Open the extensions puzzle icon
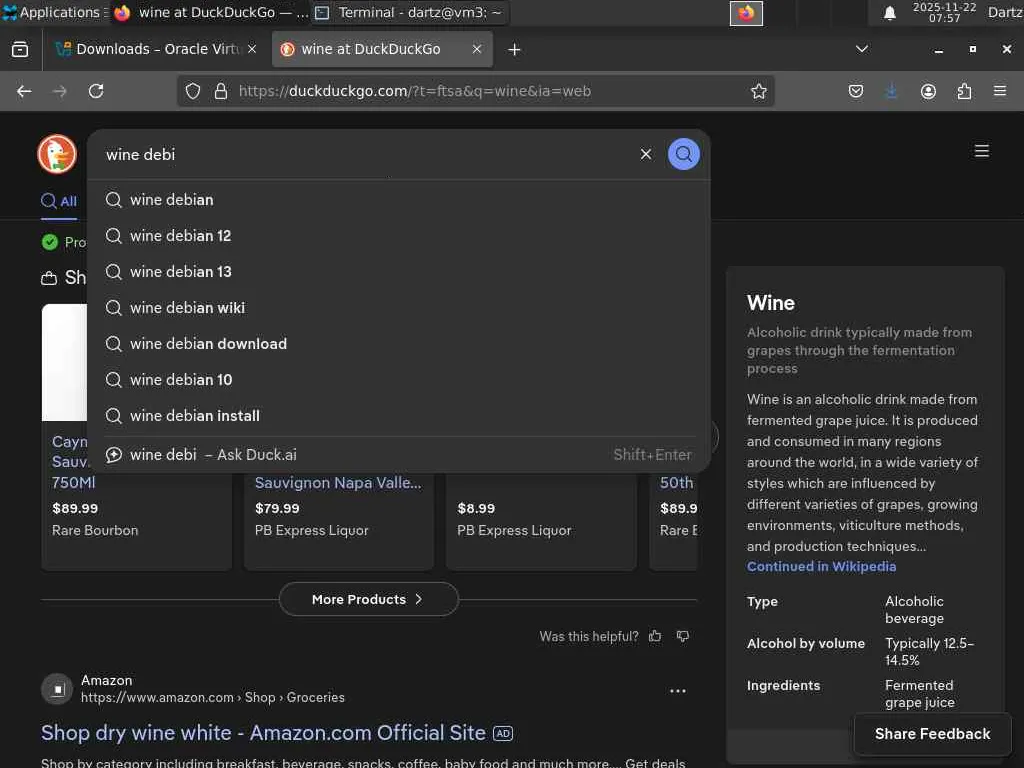 tap(964, 91)
